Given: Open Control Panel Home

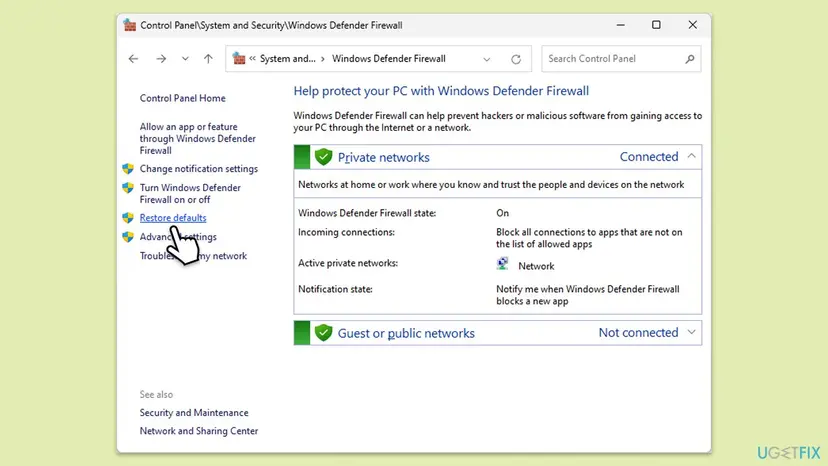Looking at the screenshot, I should coord(182,98).
